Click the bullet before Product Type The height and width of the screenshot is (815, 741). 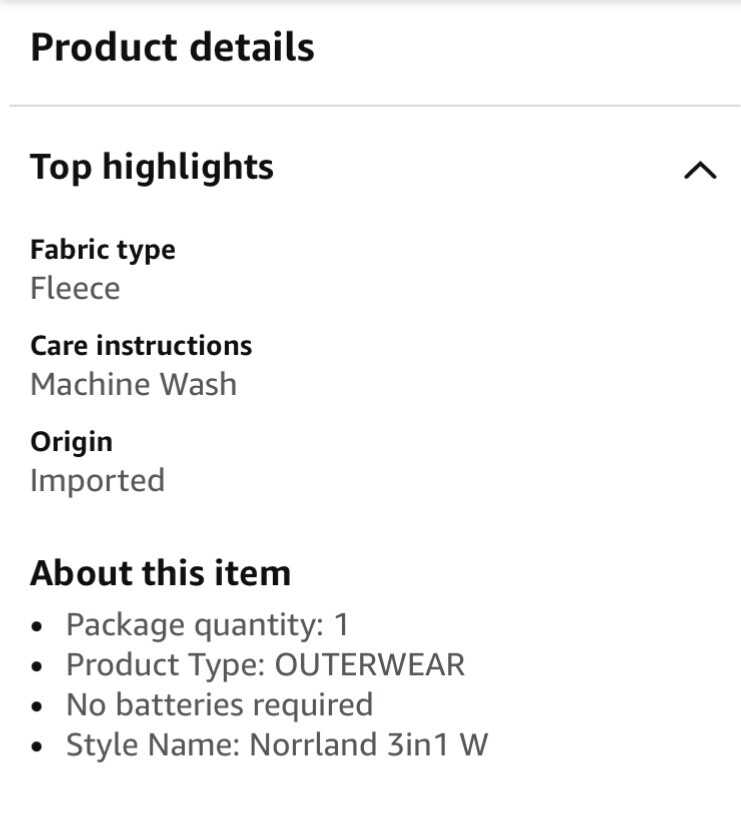[38, 667]
